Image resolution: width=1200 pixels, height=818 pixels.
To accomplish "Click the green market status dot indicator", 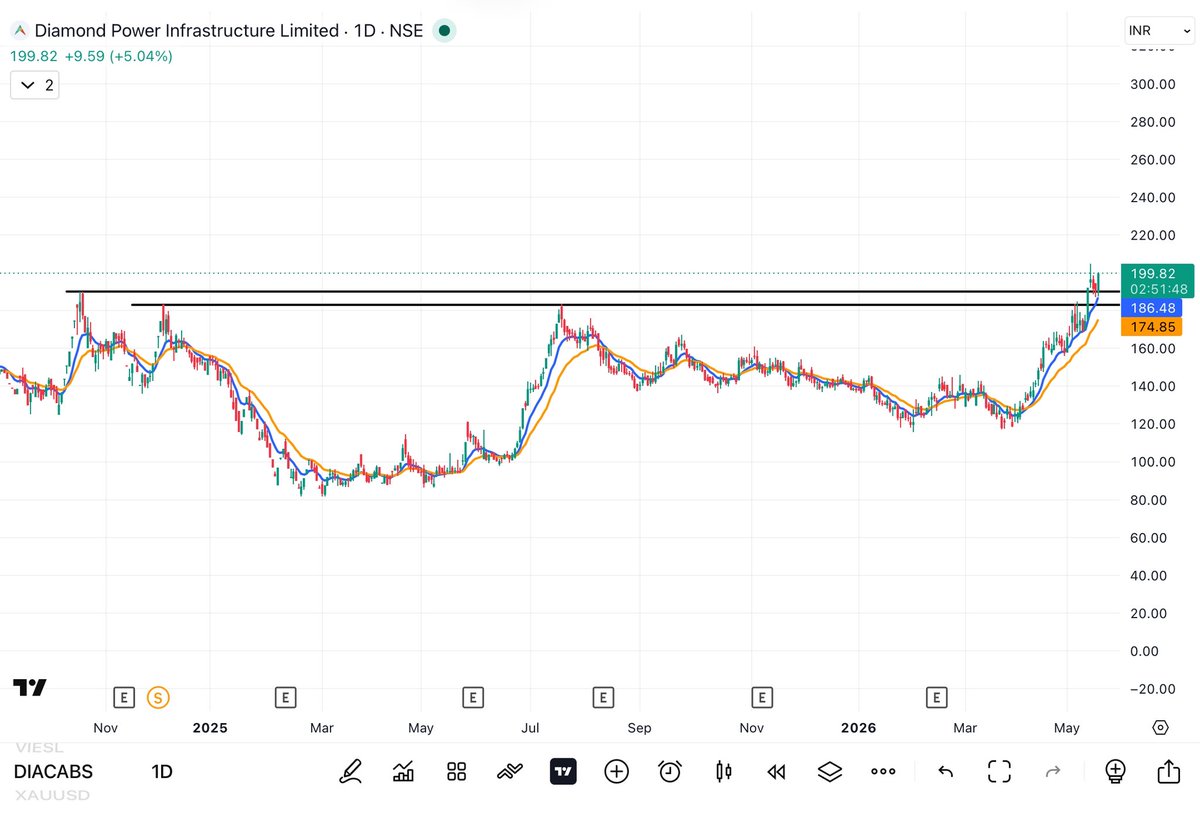I will tap(444, 31).
